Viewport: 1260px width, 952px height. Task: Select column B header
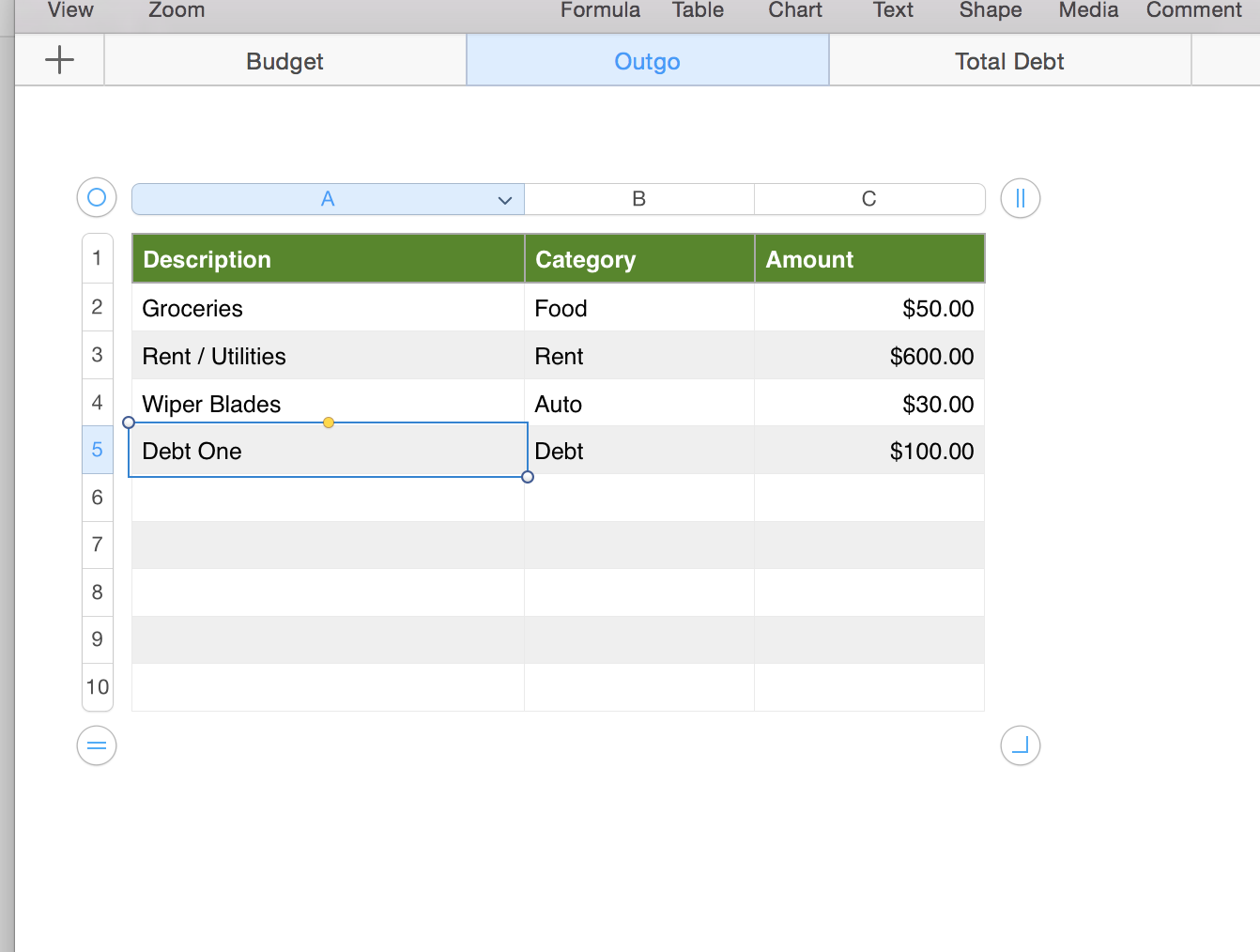click(x=639, y=199)
